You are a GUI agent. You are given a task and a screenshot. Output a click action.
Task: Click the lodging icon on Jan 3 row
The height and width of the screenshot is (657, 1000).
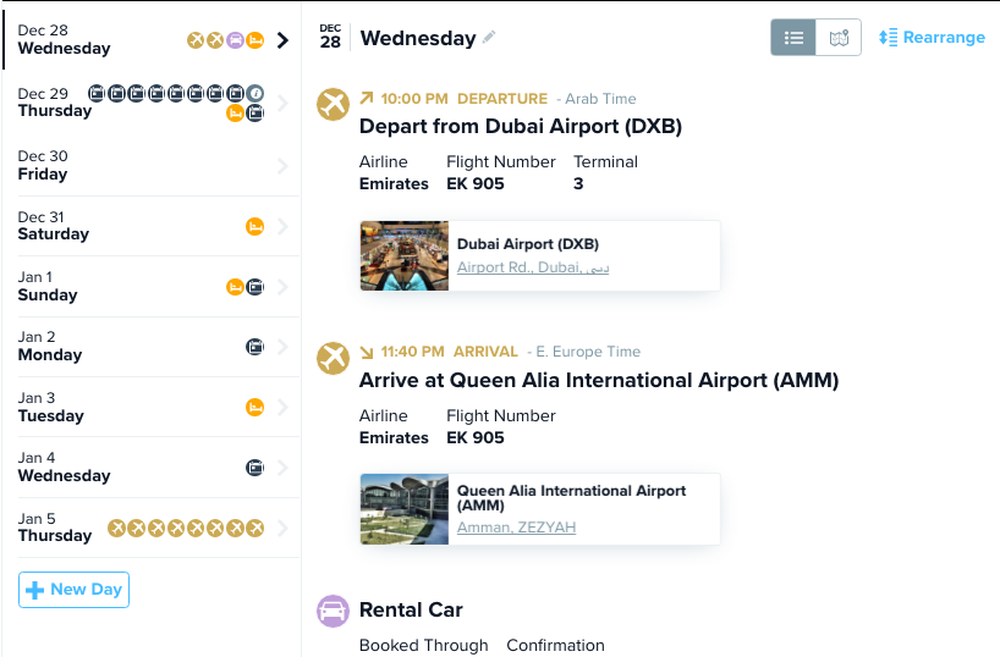pyautogui.click(x=255, y=407)
